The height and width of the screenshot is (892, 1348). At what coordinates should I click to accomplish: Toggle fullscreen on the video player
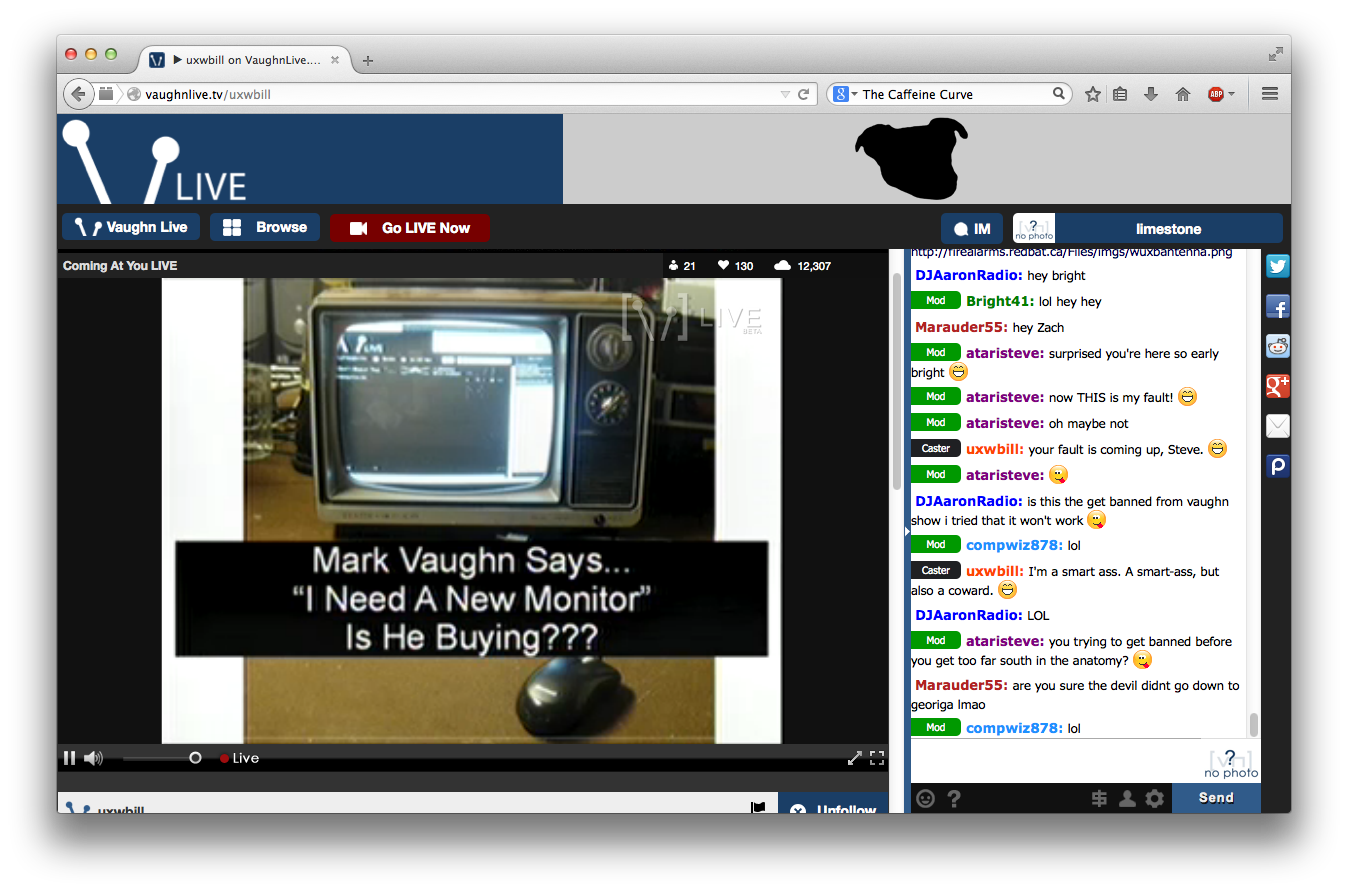pyautogui.click(x=877, y=758)
